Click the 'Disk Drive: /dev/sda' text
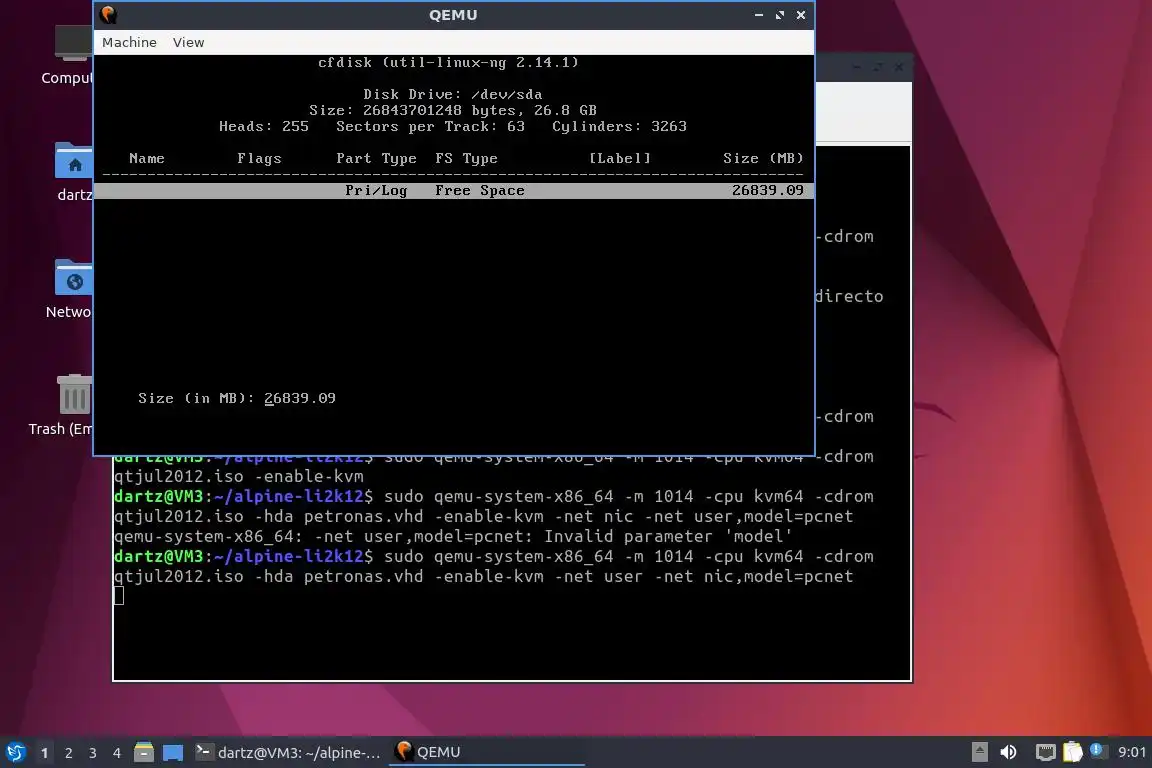Viewport: 1152px width, 768px height. tap(453, 94)
